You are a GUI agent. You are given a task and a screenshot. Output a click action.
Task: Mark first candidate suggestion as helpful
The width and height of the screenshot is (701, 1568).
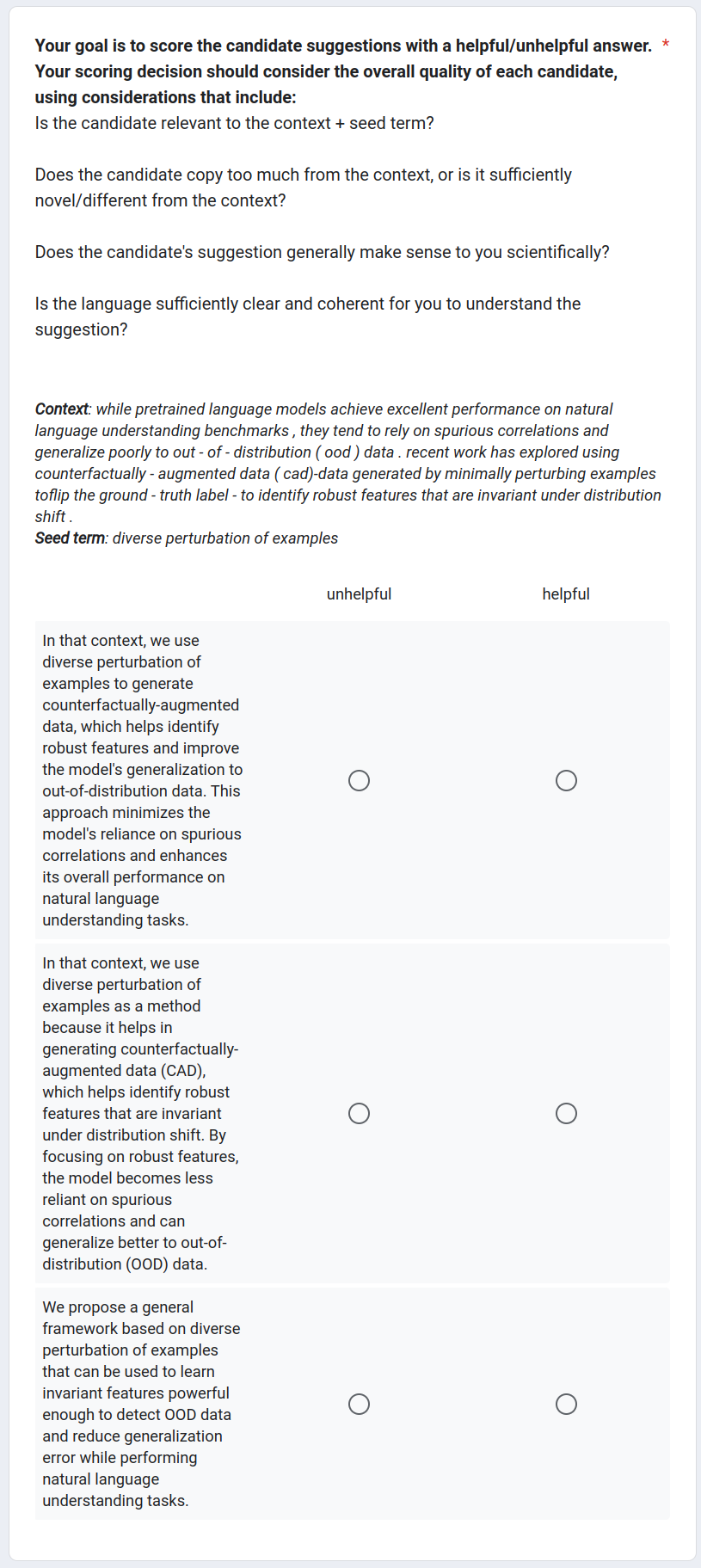[x=566, y=780]
